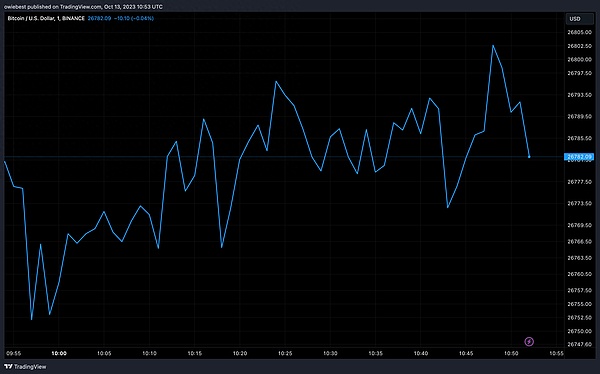The width and height of the screenshot is (600, 374).
Task: Click the 10:50 time axis label
Action: point(511,353)
